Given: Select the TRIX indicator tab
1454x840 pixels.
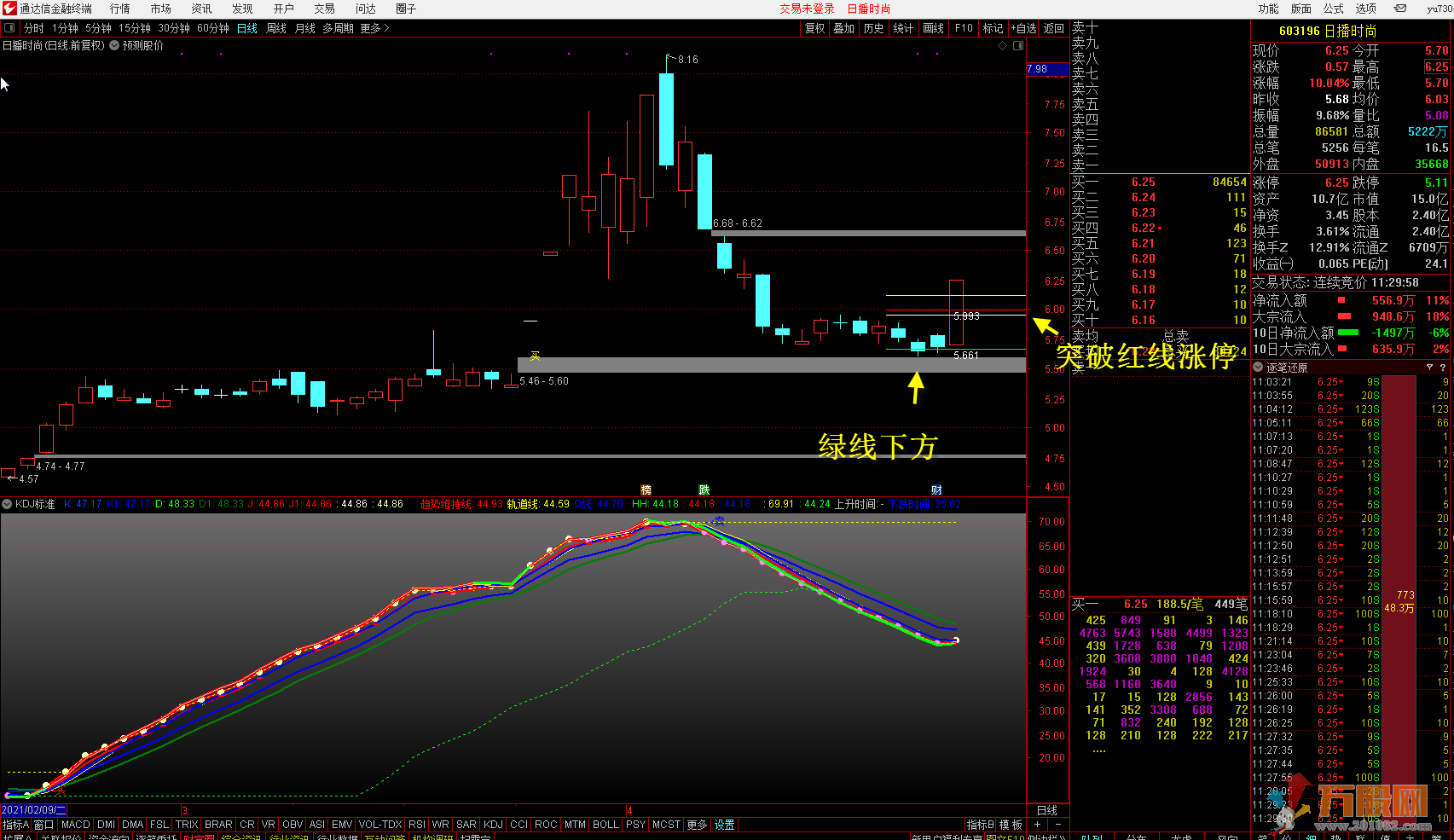Looking at the screenshot, I should [x=187, y=825].
